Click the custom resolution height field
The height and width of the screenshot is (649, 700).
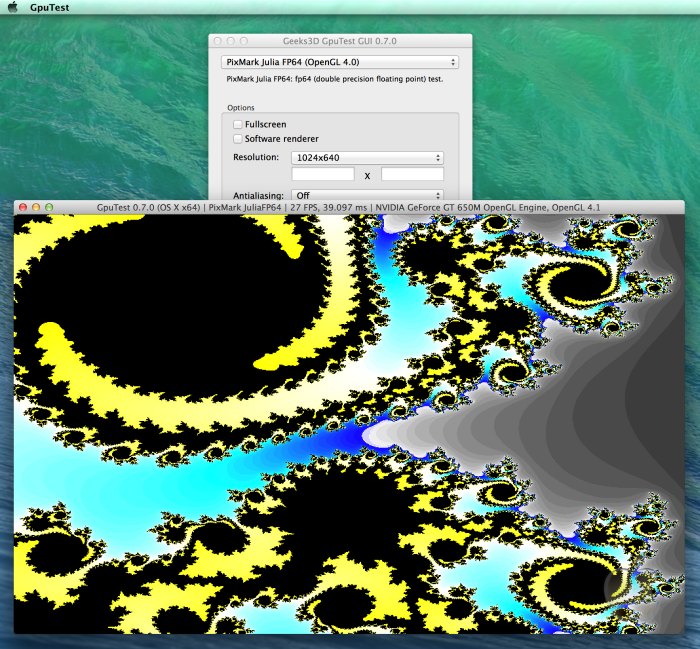[x=412, y=174]
